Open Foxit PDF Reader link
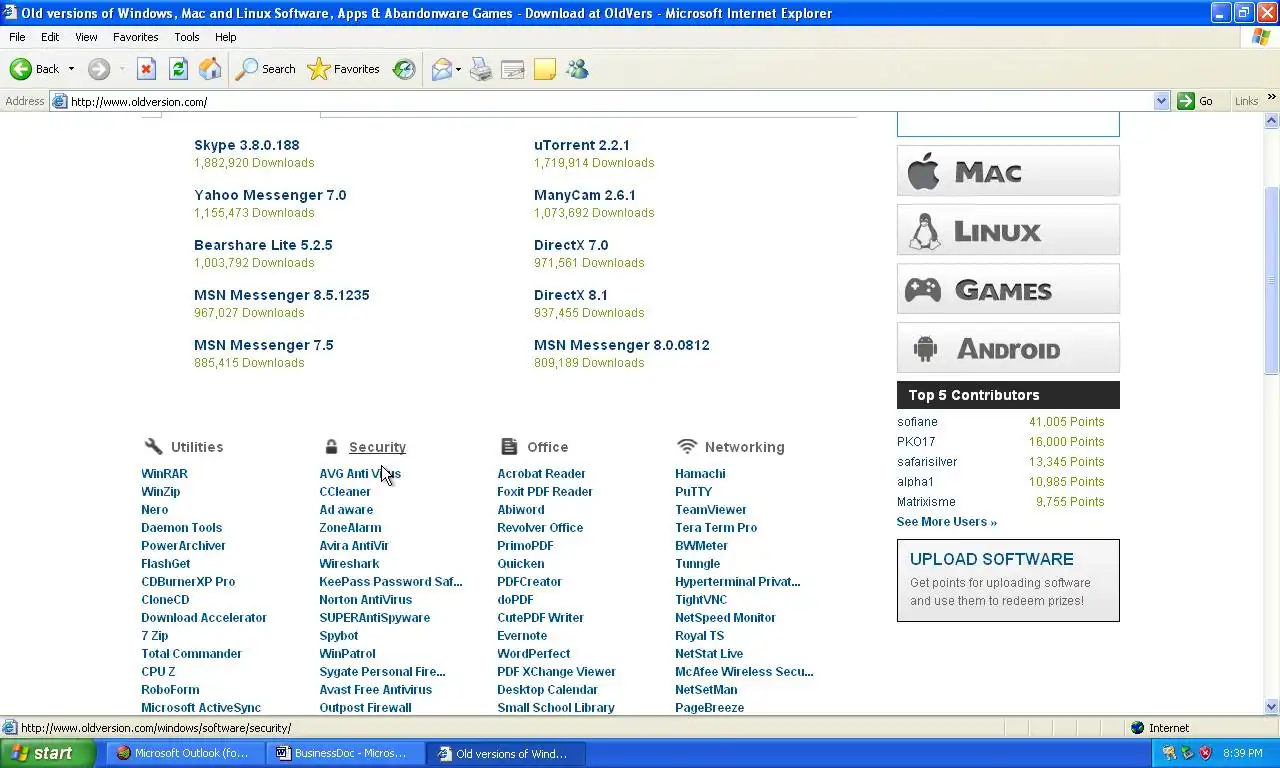The width and height of the screenshot is (1280, 768). (x=545, y=492)
